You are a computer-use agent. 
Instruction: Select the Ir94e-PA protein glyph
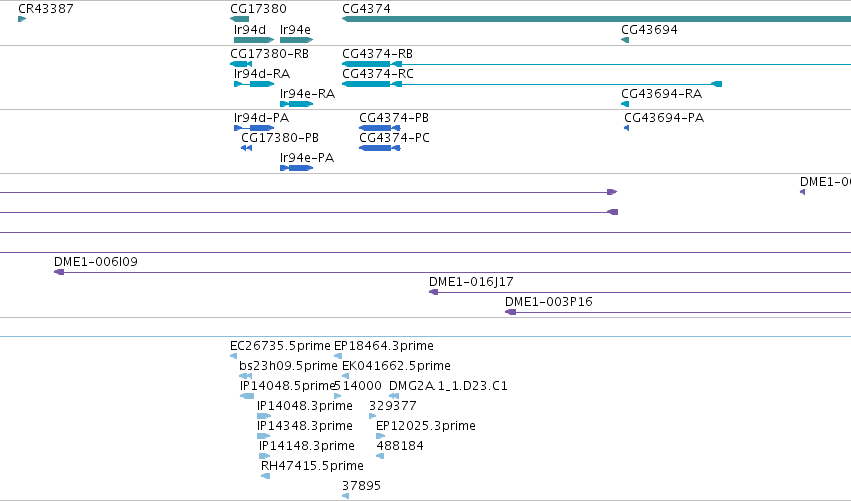pos(297,168)
